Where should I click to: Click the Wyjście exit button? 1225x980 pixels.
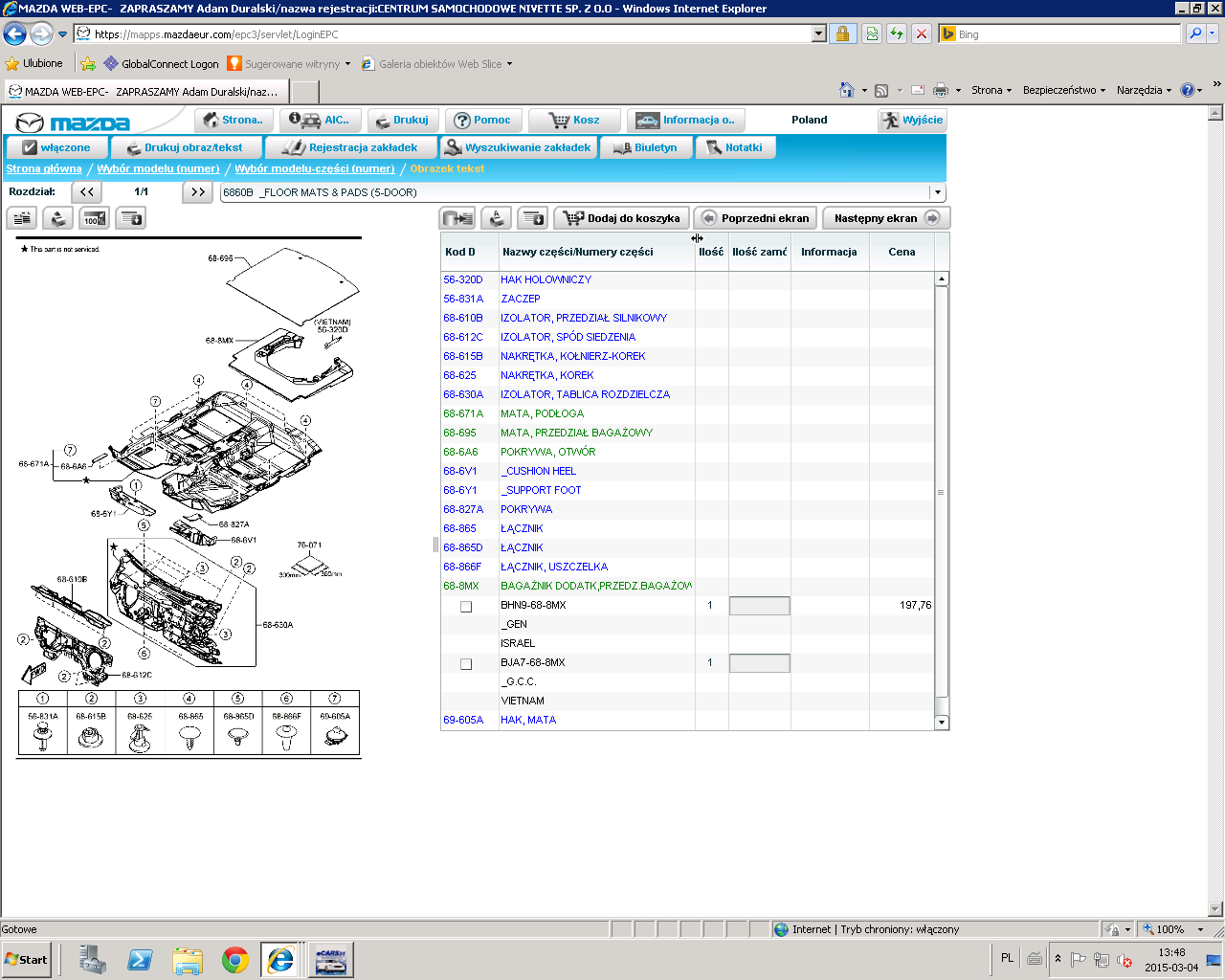pos(912,121)
